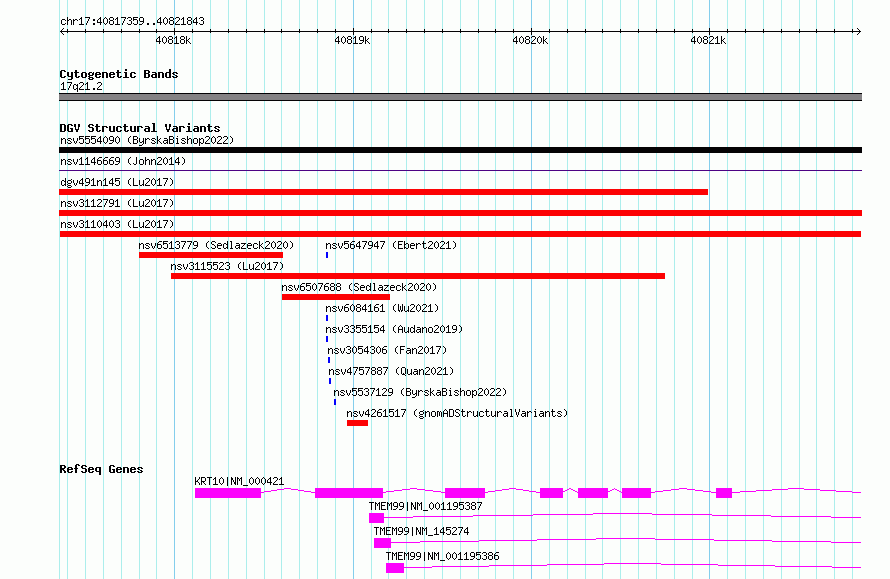Select the small red nsv4261517 bar

click(x=358, y=423)
